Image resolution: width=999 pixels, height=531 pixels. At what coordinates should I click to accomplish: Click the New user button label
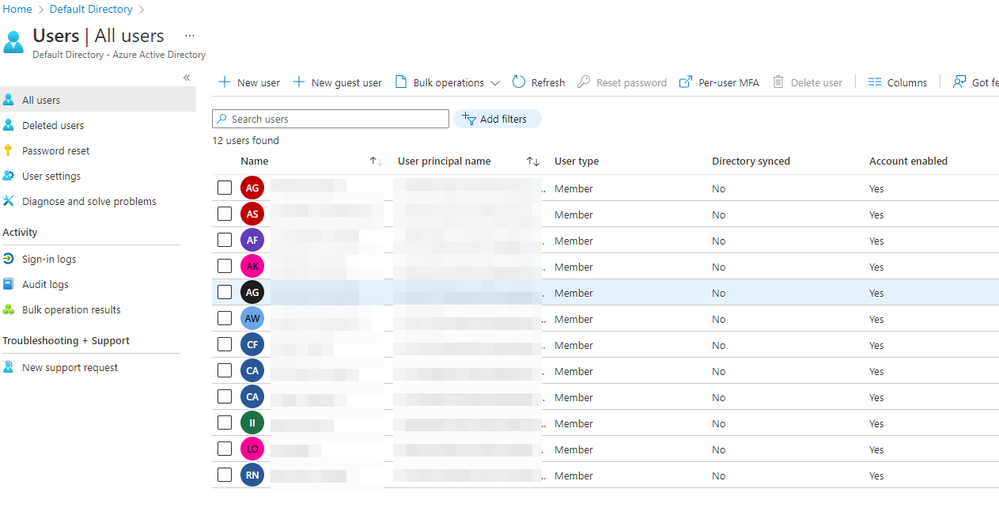pos(259,82)
